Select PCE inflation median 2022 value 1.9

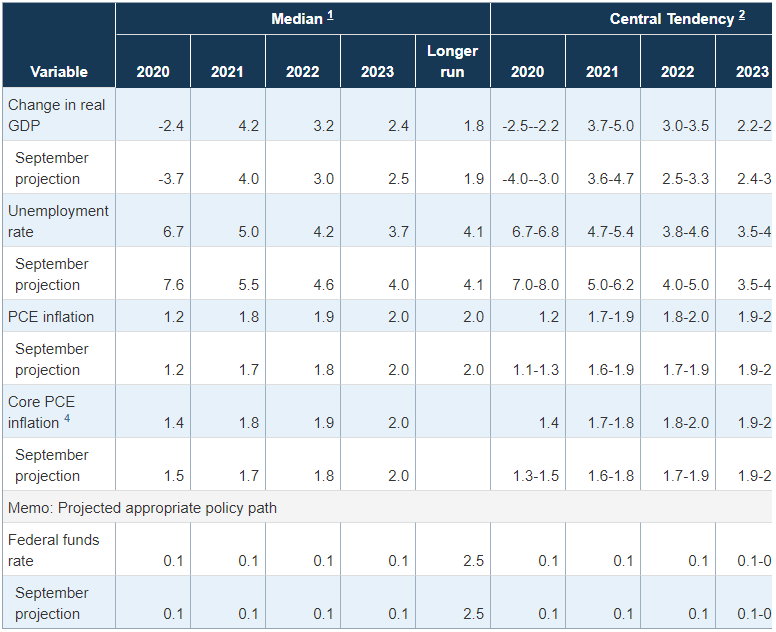pyautogui.click(x=324, y=317)
